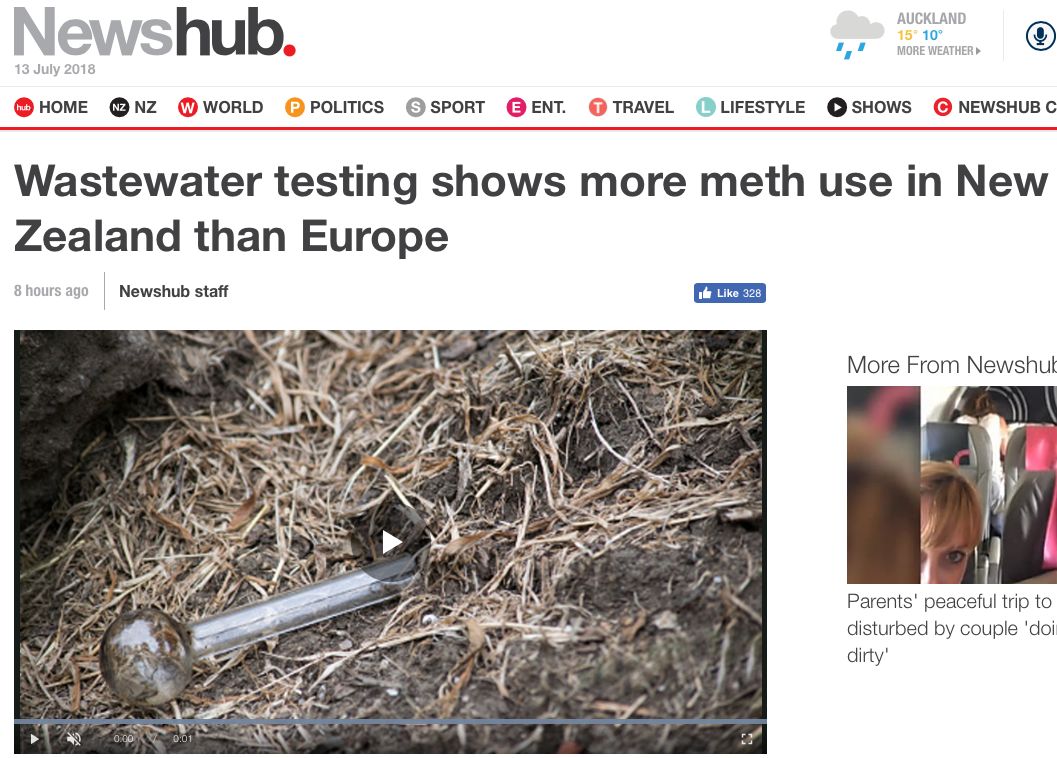Click play in the video control bar
The image size is (1057, 758).
click(34, 738)
